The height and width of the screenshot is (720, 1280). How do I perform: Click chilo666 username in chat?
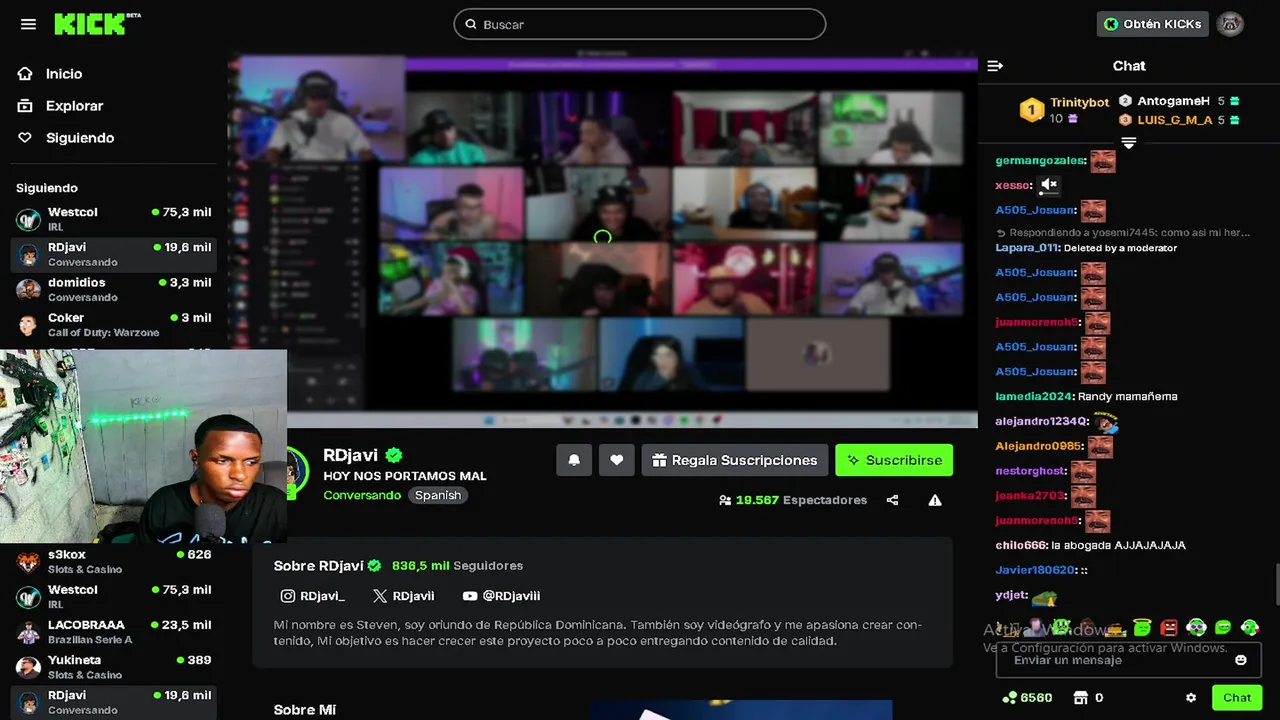pyautogui.click(x=1022, y=546)
